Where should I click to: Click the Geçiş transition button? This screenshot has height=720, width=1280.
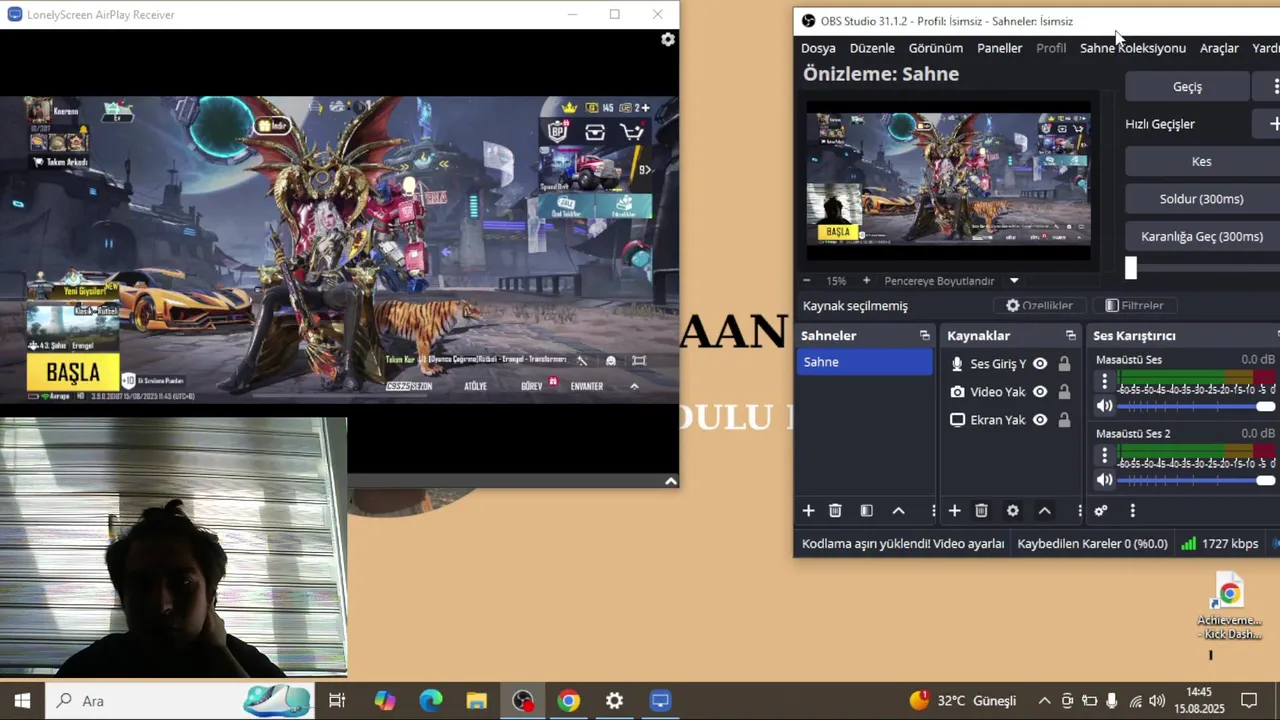[x=1187, y=87]
